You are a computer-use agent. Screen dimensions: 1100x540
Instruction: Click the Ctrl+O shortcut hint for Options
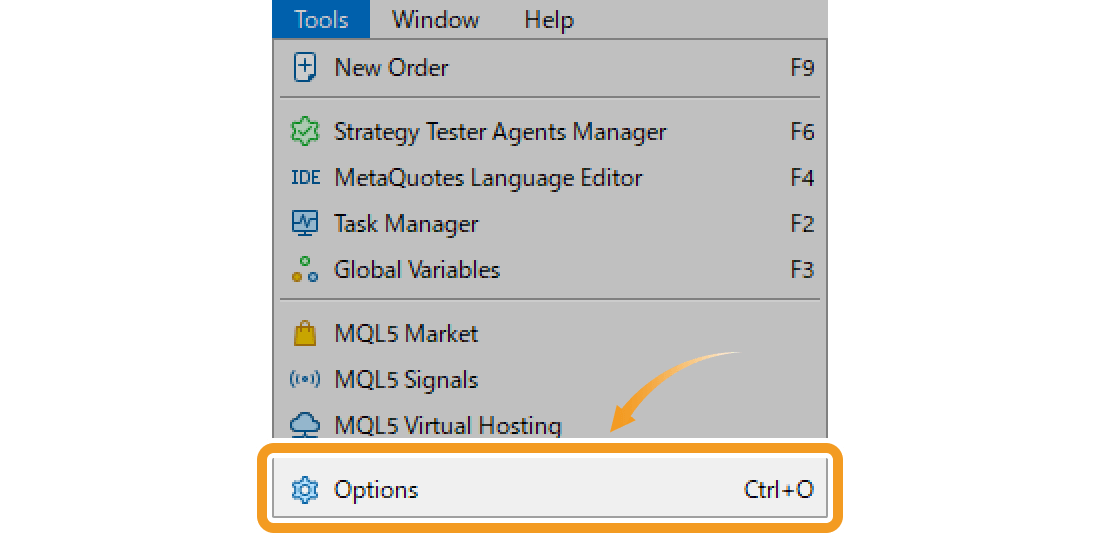point(778,490)
